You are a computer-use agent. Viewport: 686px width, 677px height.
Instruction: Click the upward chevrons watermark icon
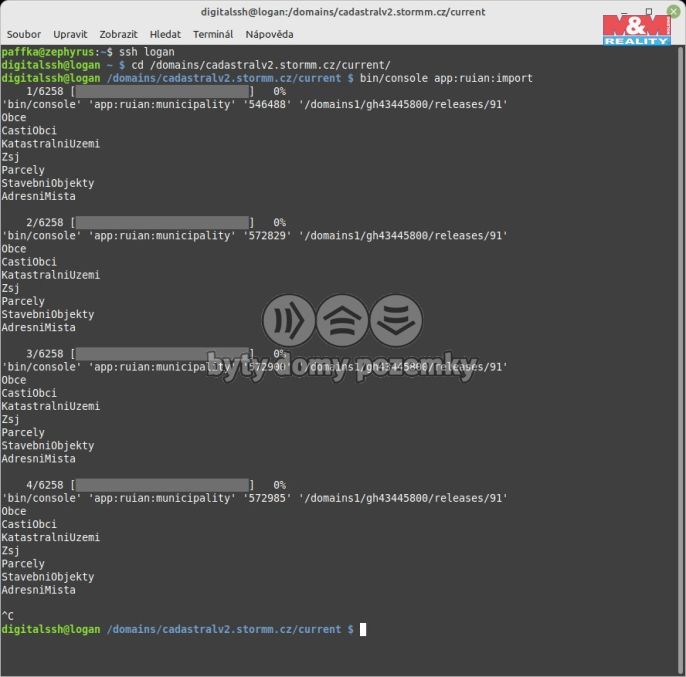point(343,321)
